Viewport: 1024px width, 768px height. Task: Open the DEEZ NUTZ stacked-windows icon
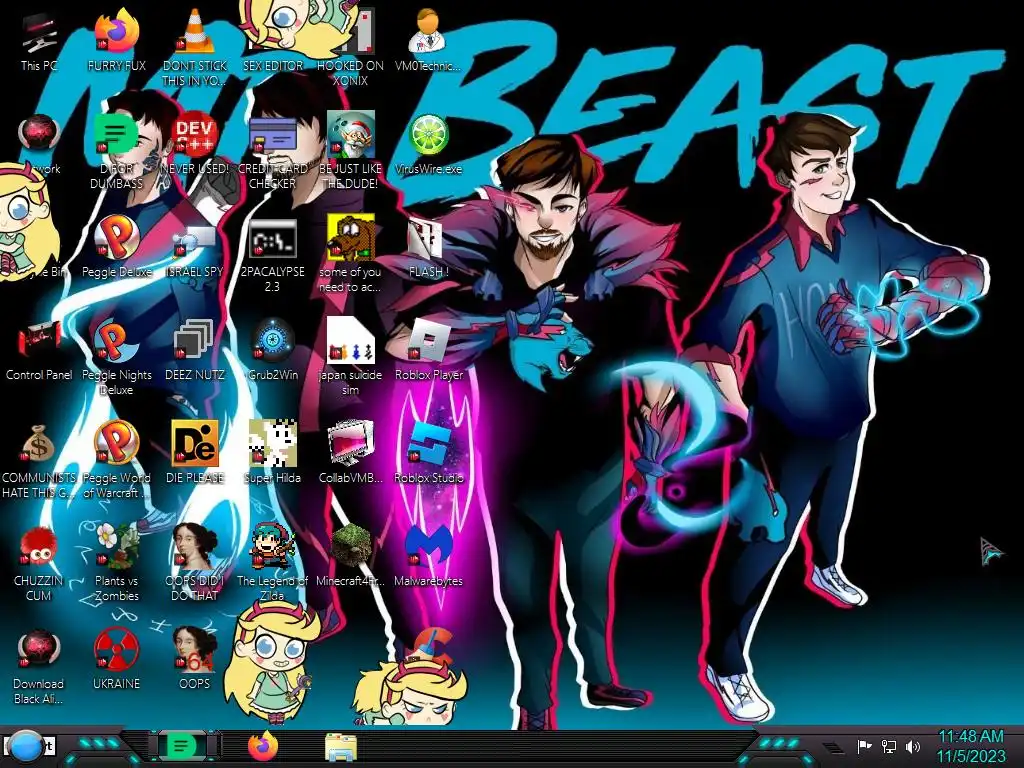195,350
